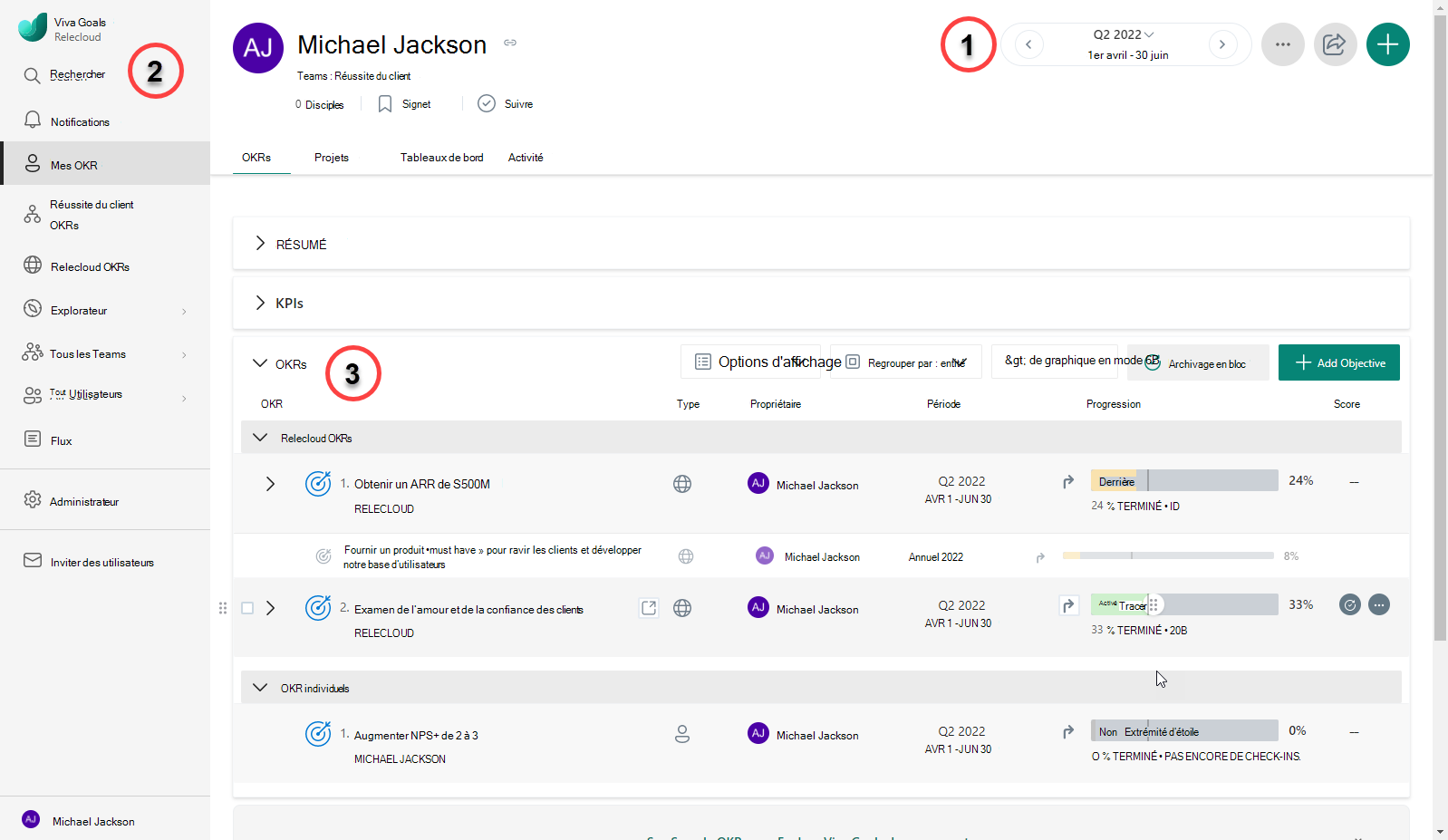Expand the RÉSUMÉ section

(x=260, y=243)
